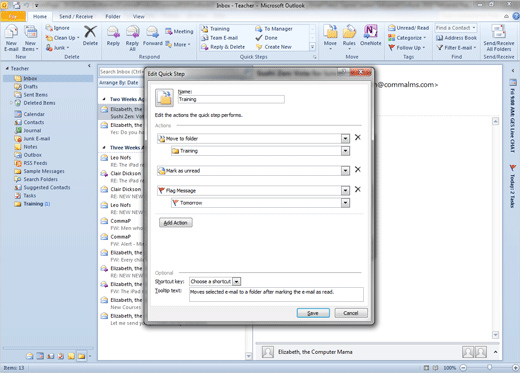This screenshot has width=520, height=373.
Task: Adjust the zoom slider in status bar
Action: click(489, 367)
